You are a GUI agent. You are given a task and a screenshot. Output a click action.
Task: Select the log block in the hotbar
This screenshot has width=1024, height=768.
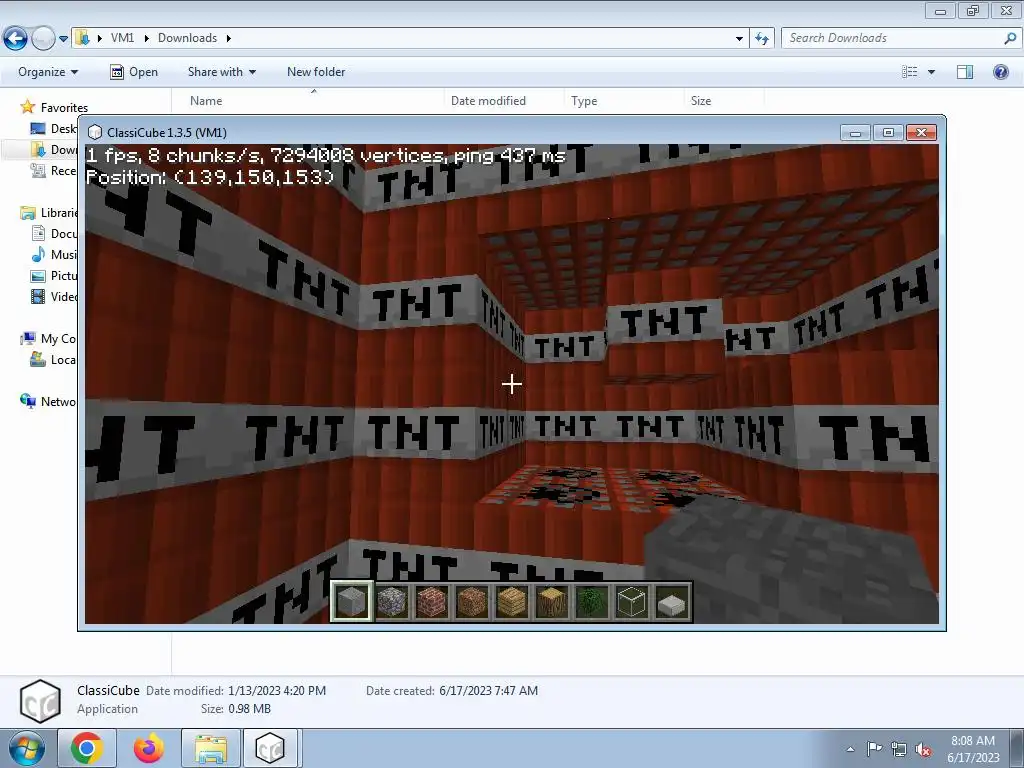[x=551, y=601]
